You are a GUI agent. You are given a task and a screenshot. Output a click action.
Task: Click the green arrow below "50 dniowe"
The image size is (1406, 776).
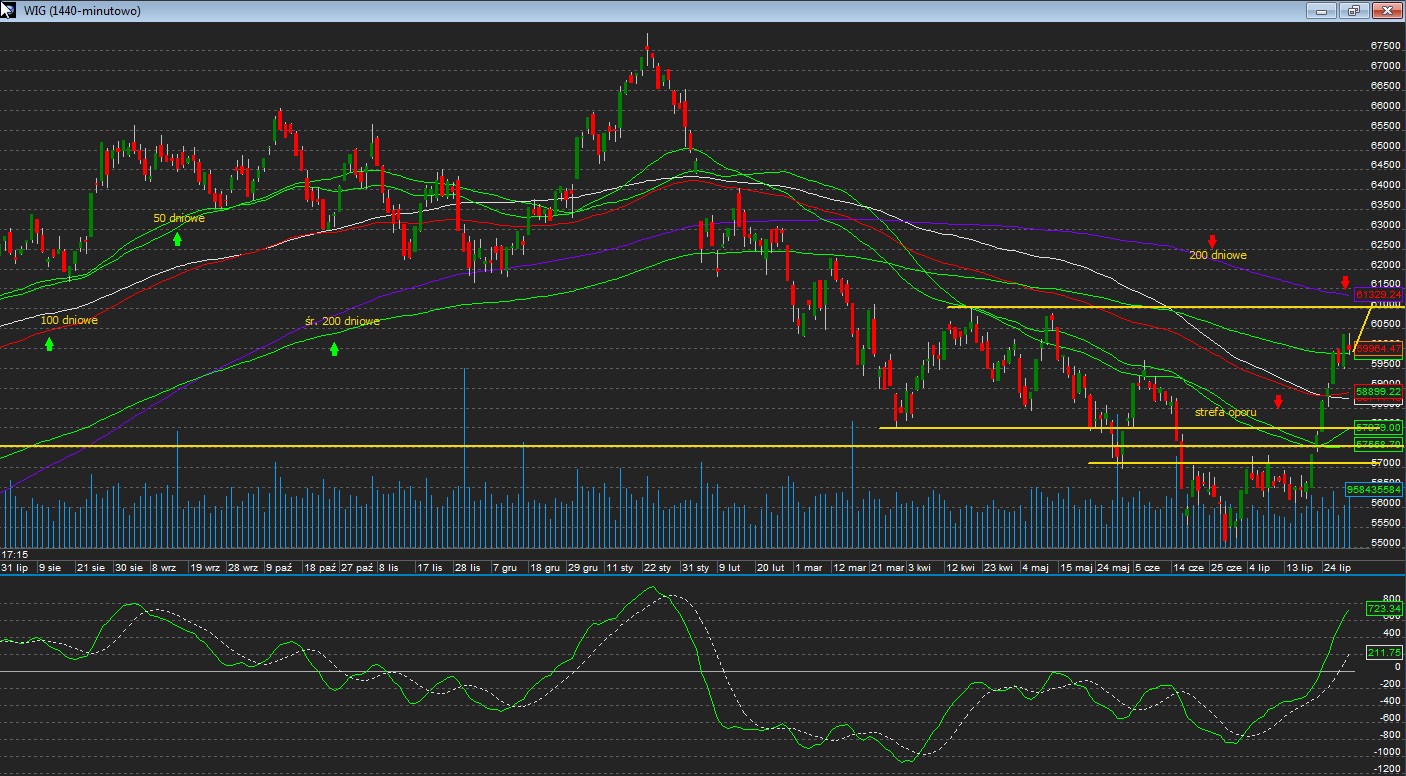177,238
